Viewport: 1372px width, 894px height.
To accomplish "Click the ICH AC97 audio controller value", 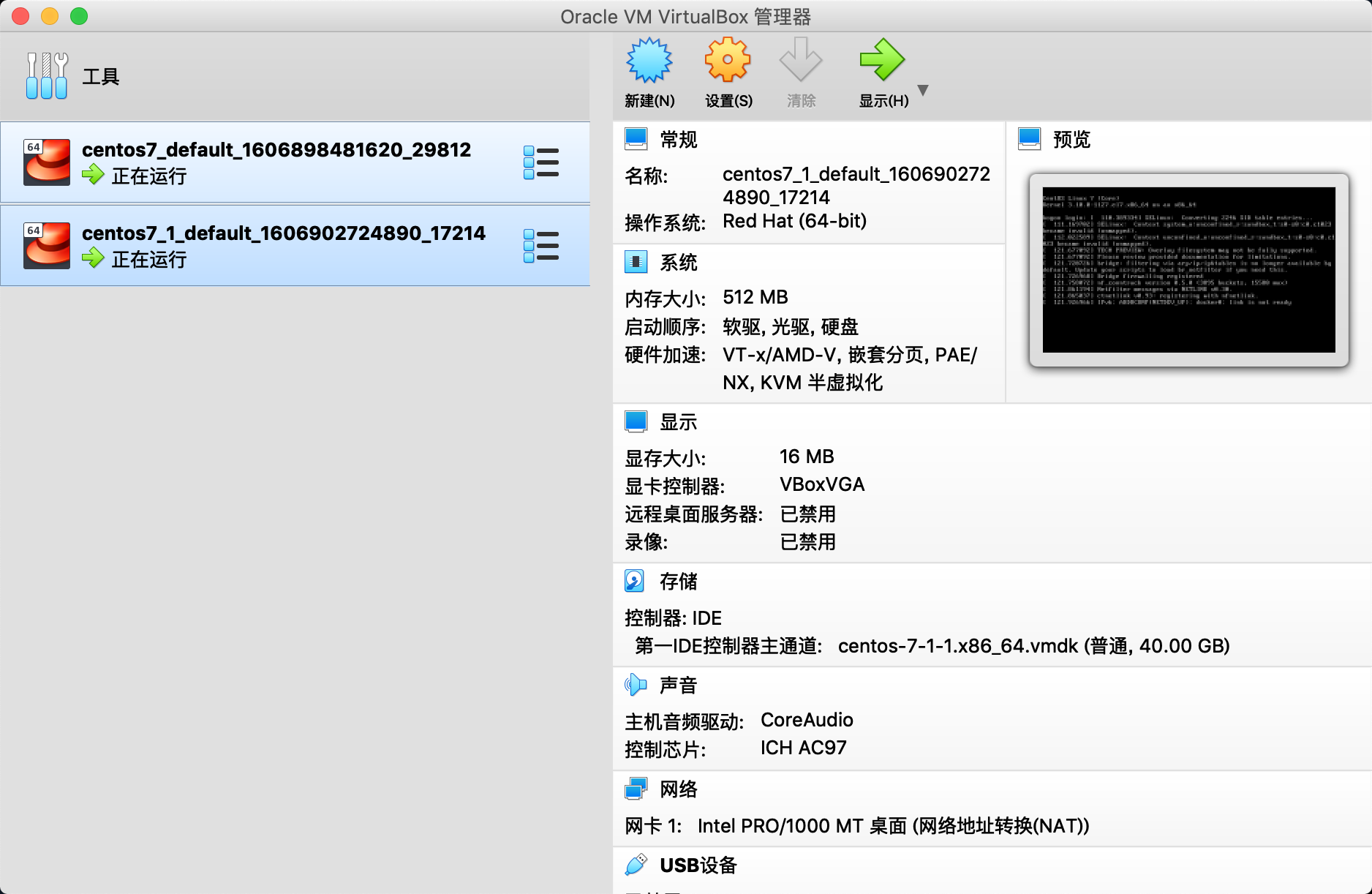I will click(803, 748).
